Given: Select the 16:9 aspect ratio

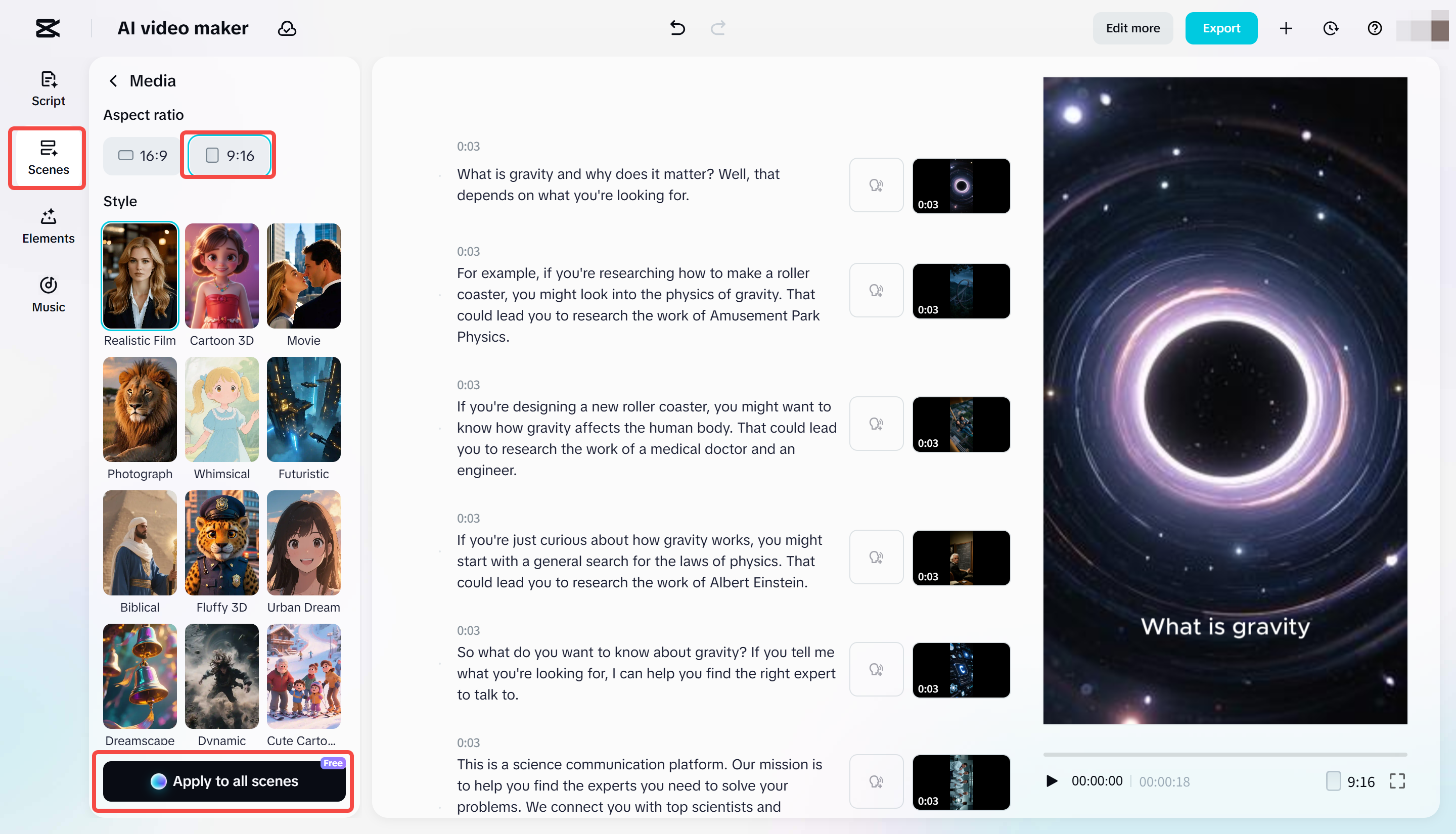Looking at the screenshot, I should click(x=141, y=155).
